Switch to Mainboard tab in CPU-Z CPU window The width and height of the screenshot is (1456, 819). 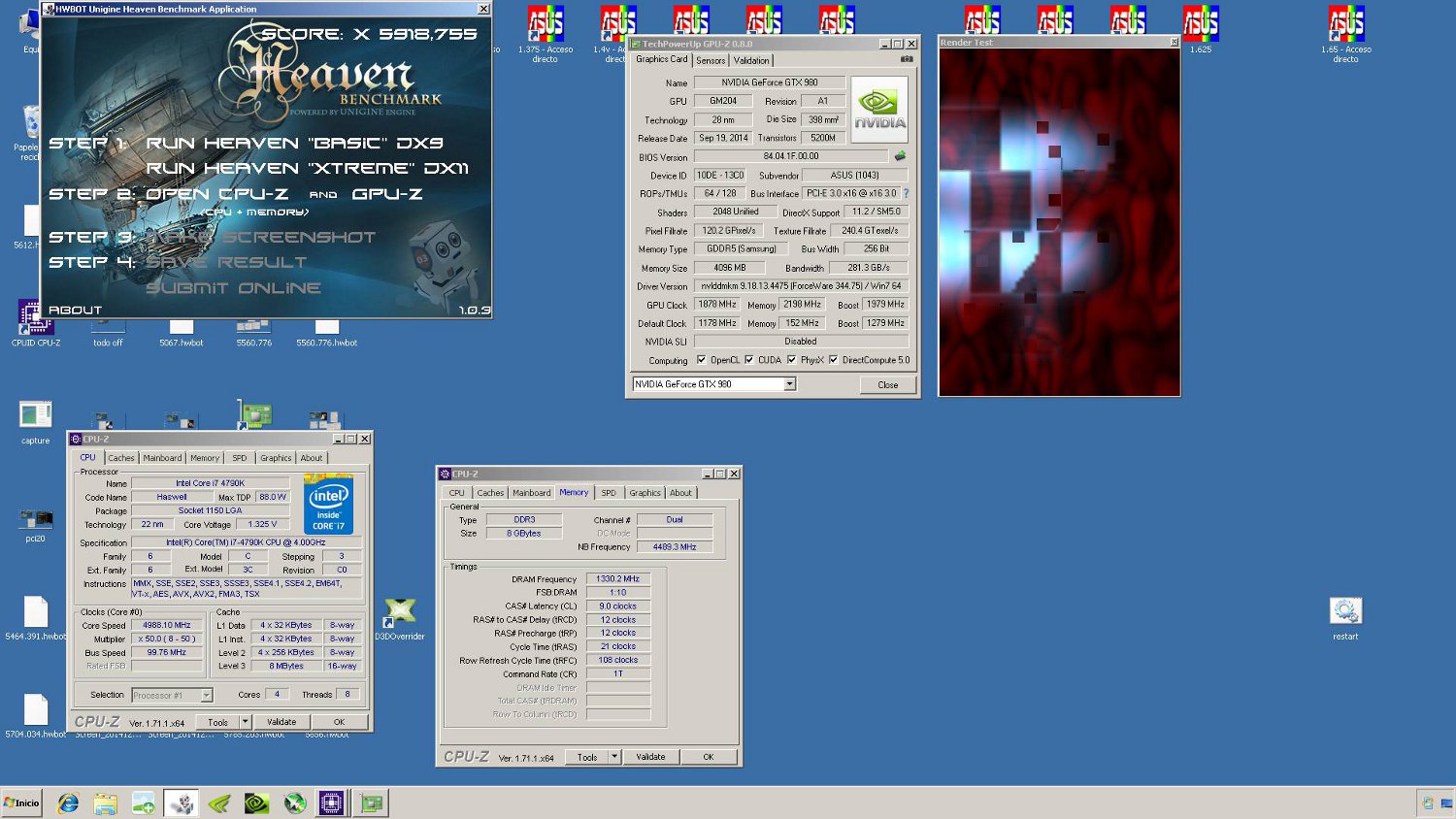click(x=162, y=458)
